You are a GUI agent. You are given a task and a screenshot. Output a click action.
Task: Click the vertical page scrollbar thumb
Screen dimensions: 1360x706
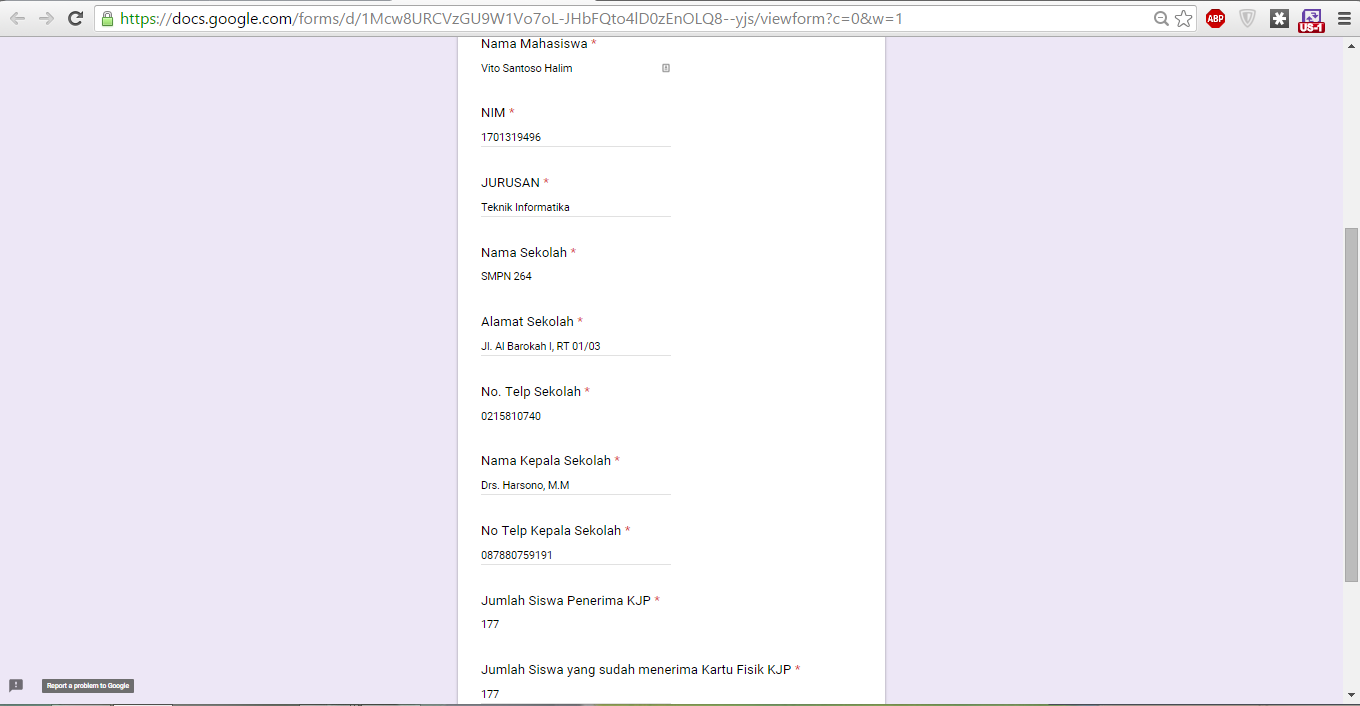(x=1351, y=404)
